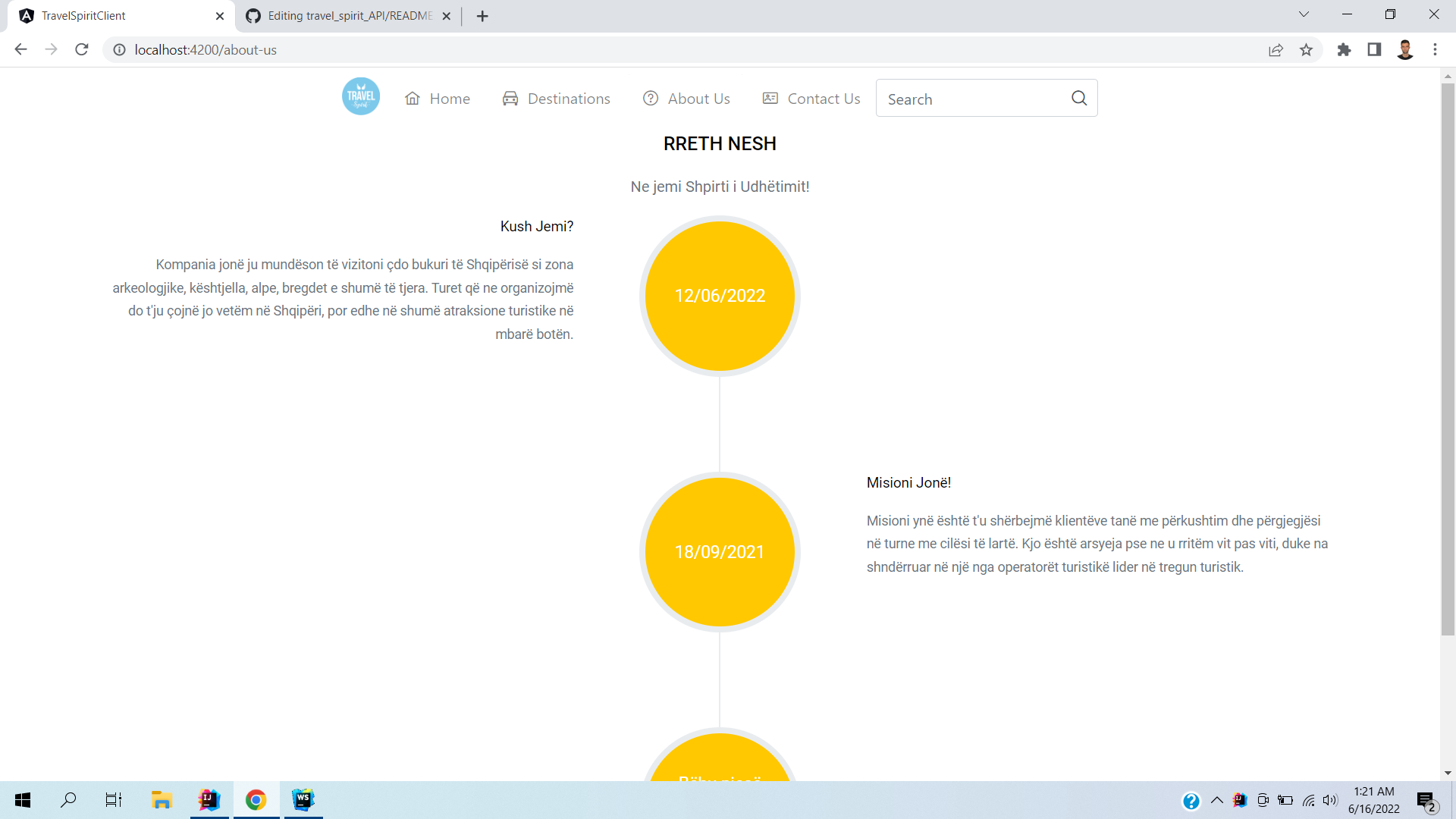
Task: Go to About Us page
Action: (686, 99)
